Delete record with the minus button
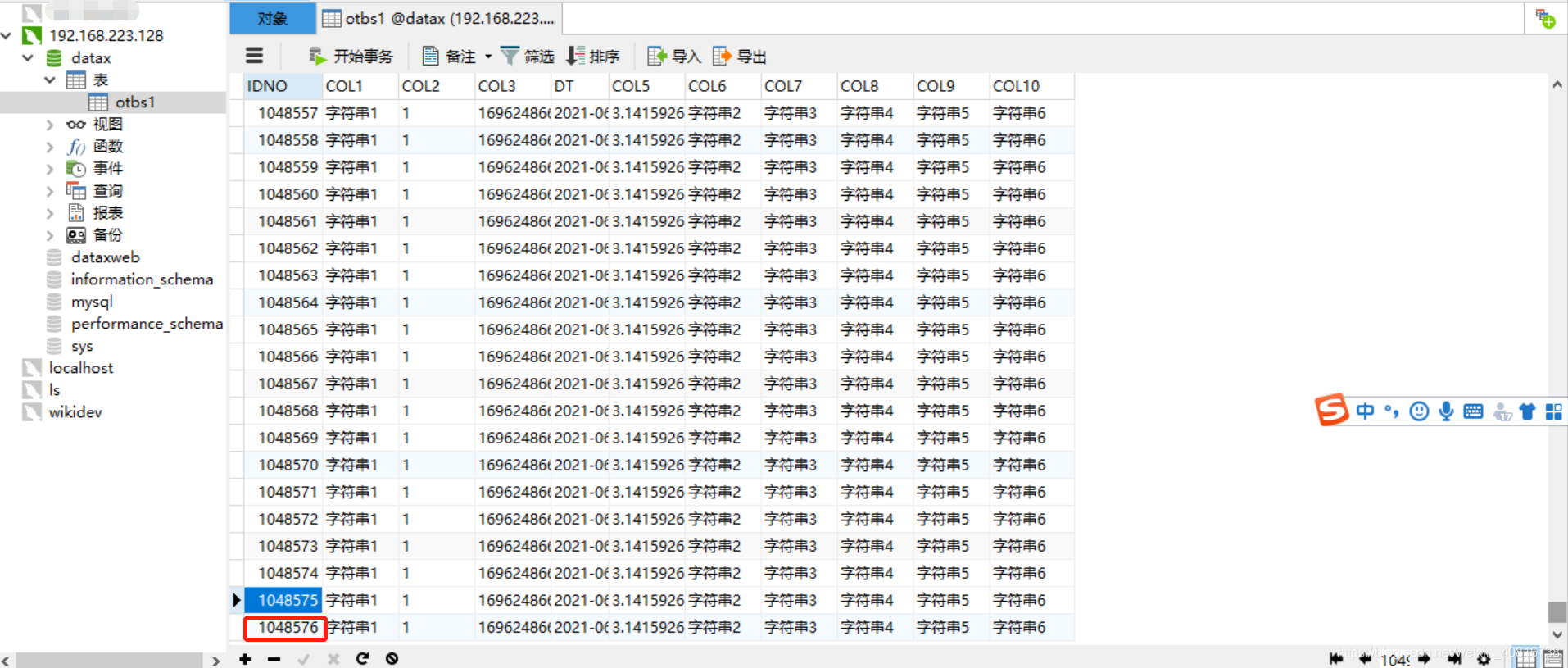The image size is (1568, 668). click(x=274, y=659)
